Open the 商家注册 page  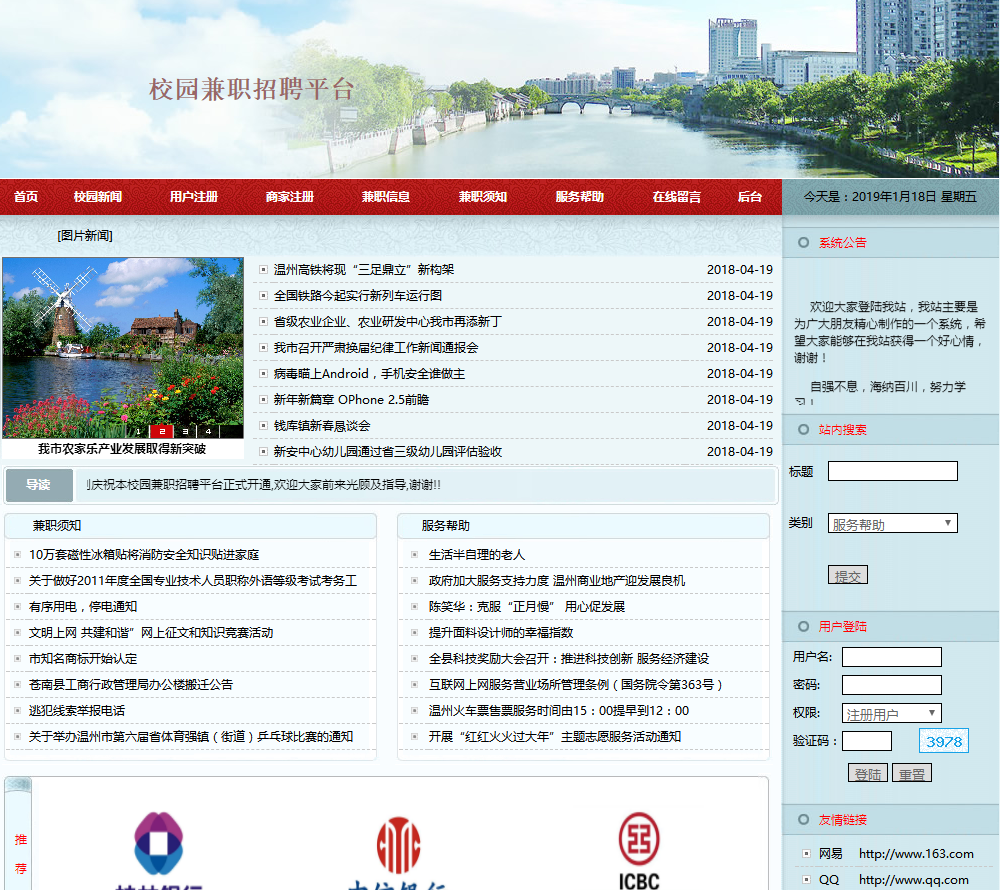[x=290, y=196]
